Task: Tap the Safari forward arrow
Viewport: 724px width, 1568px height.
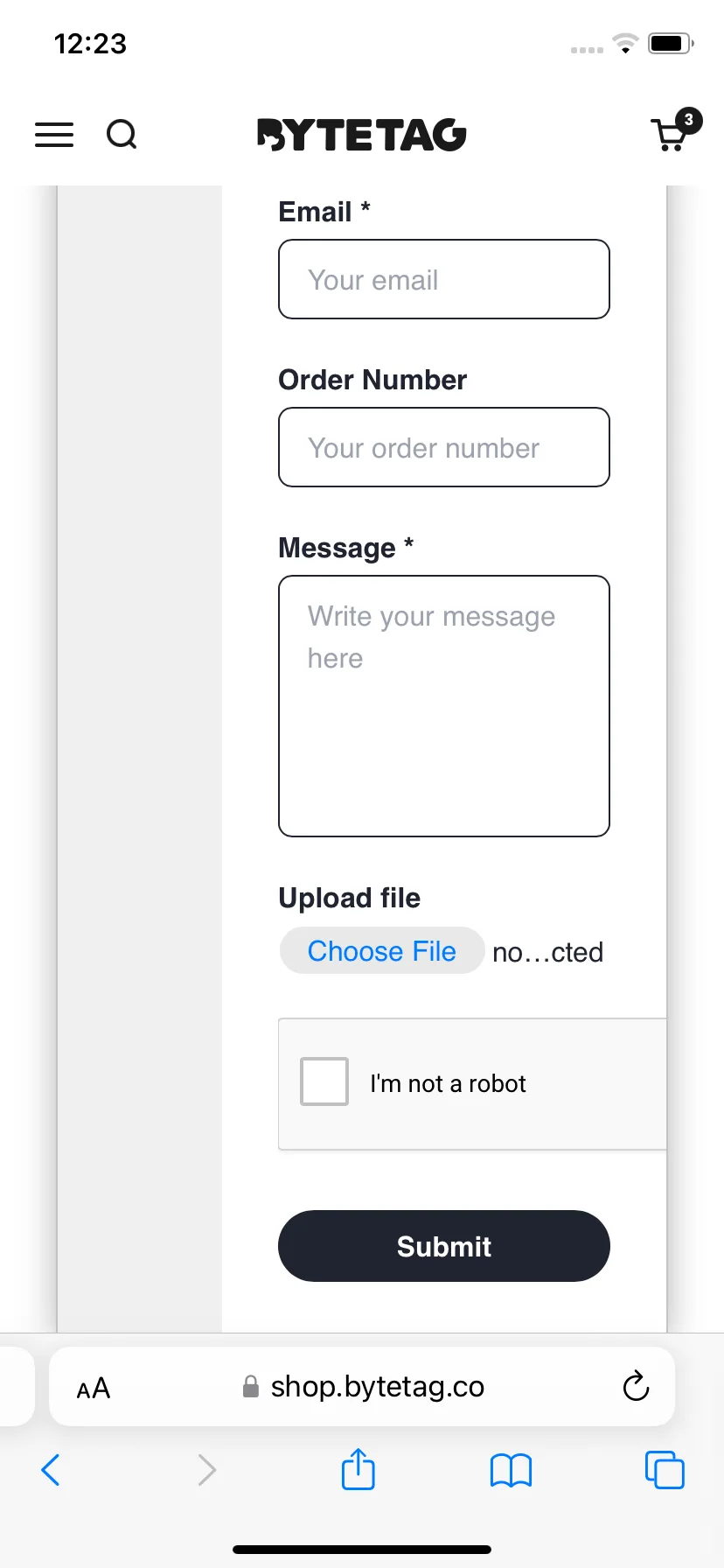Action: tap(206, 1470)
